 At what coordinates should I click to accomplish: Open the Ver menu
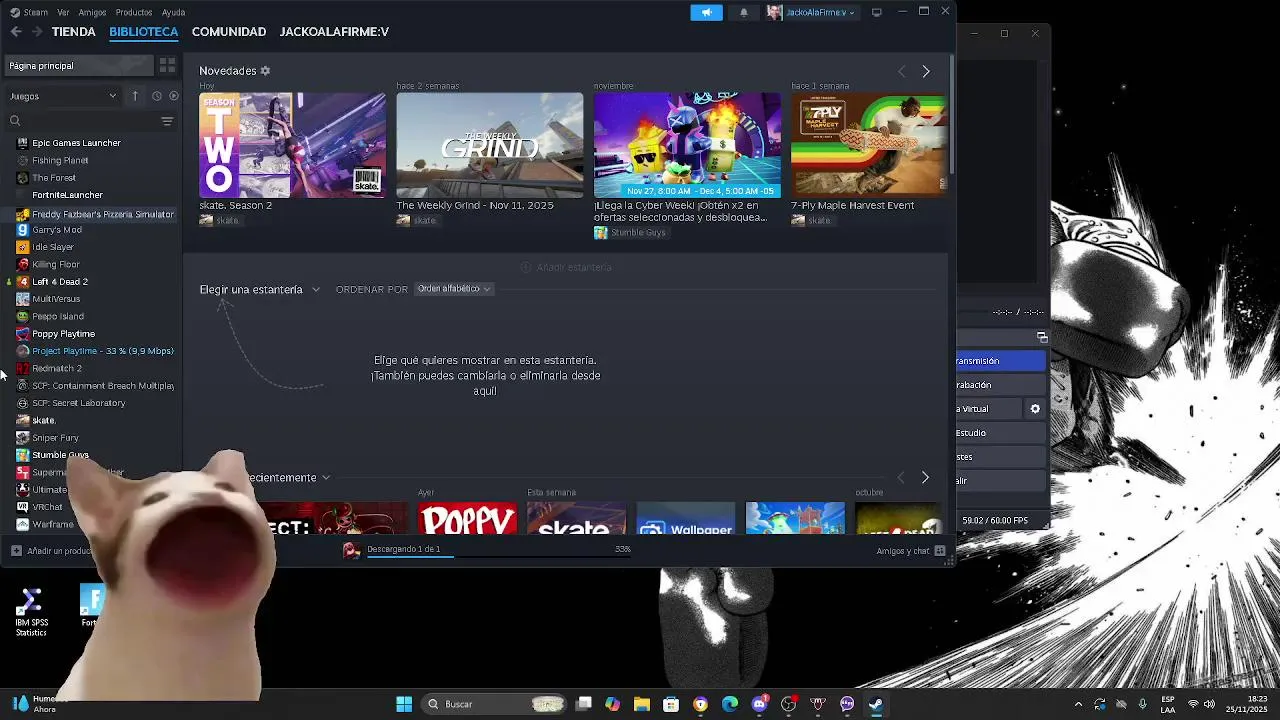tap(63, 12)
